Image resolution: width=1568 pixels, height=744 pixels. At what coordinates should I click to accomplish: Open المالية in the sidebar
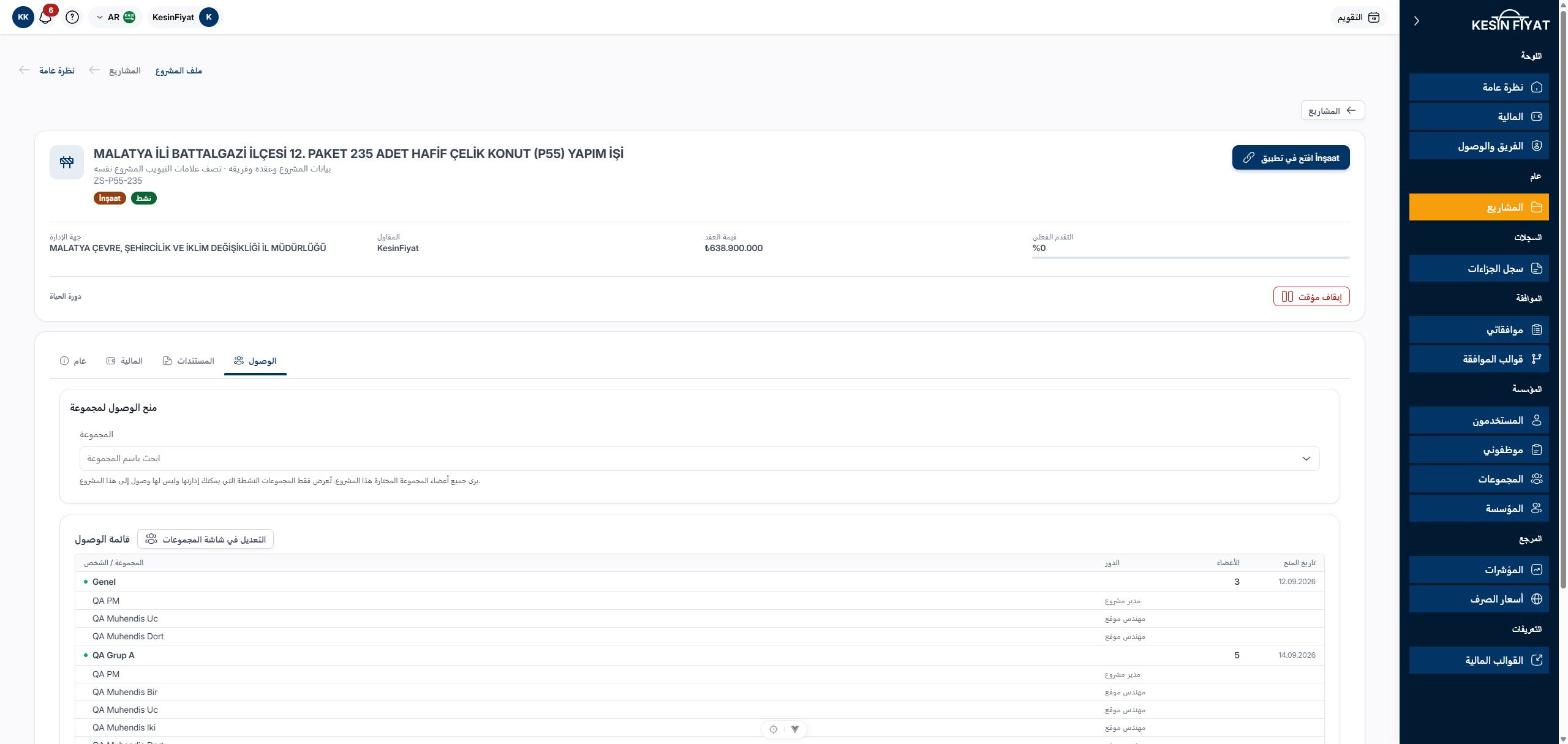pyautogui.click(x=1479, y=117)
